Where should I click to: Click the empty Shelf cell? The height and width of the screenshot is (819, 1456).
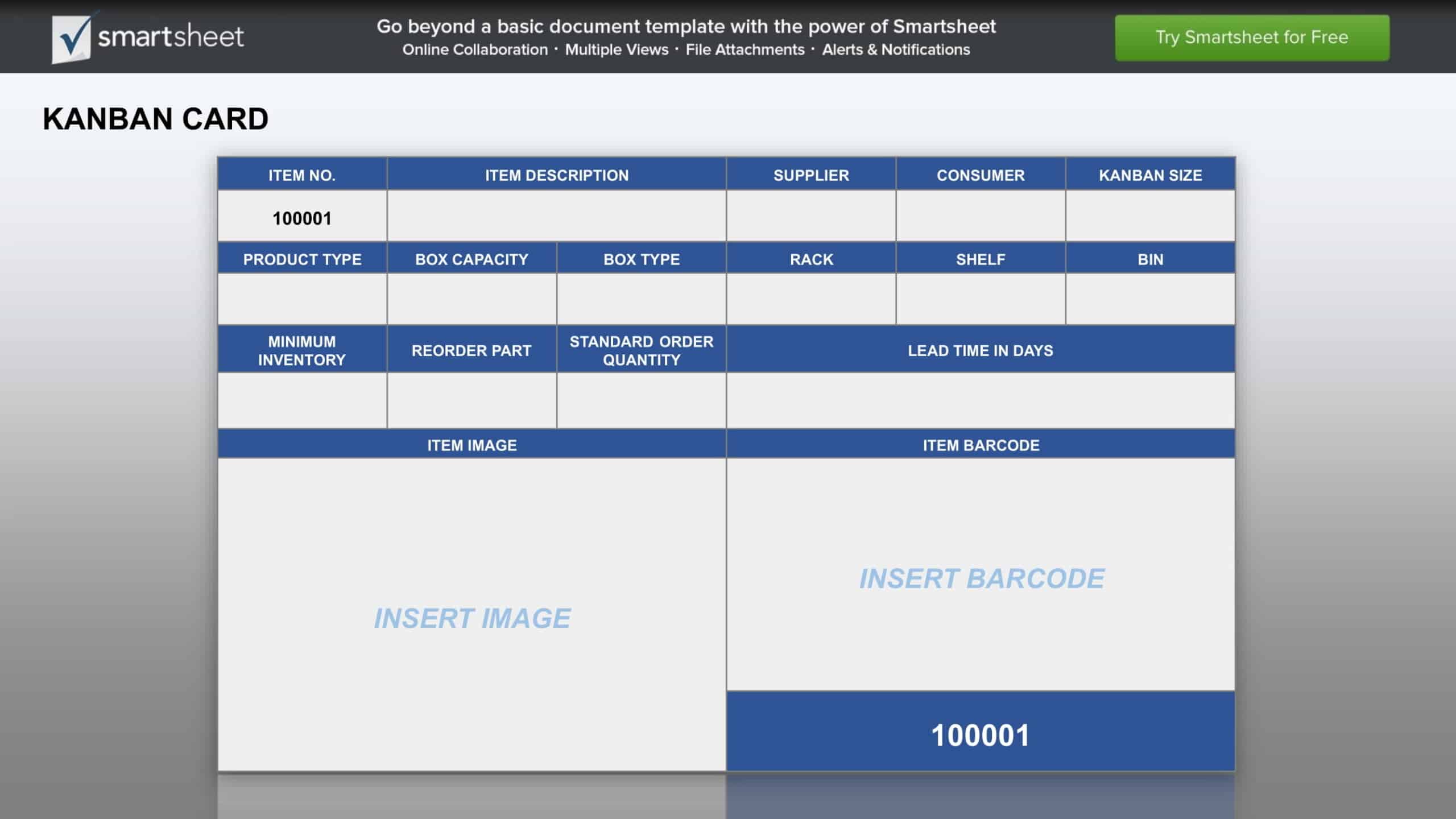(980, 299)
